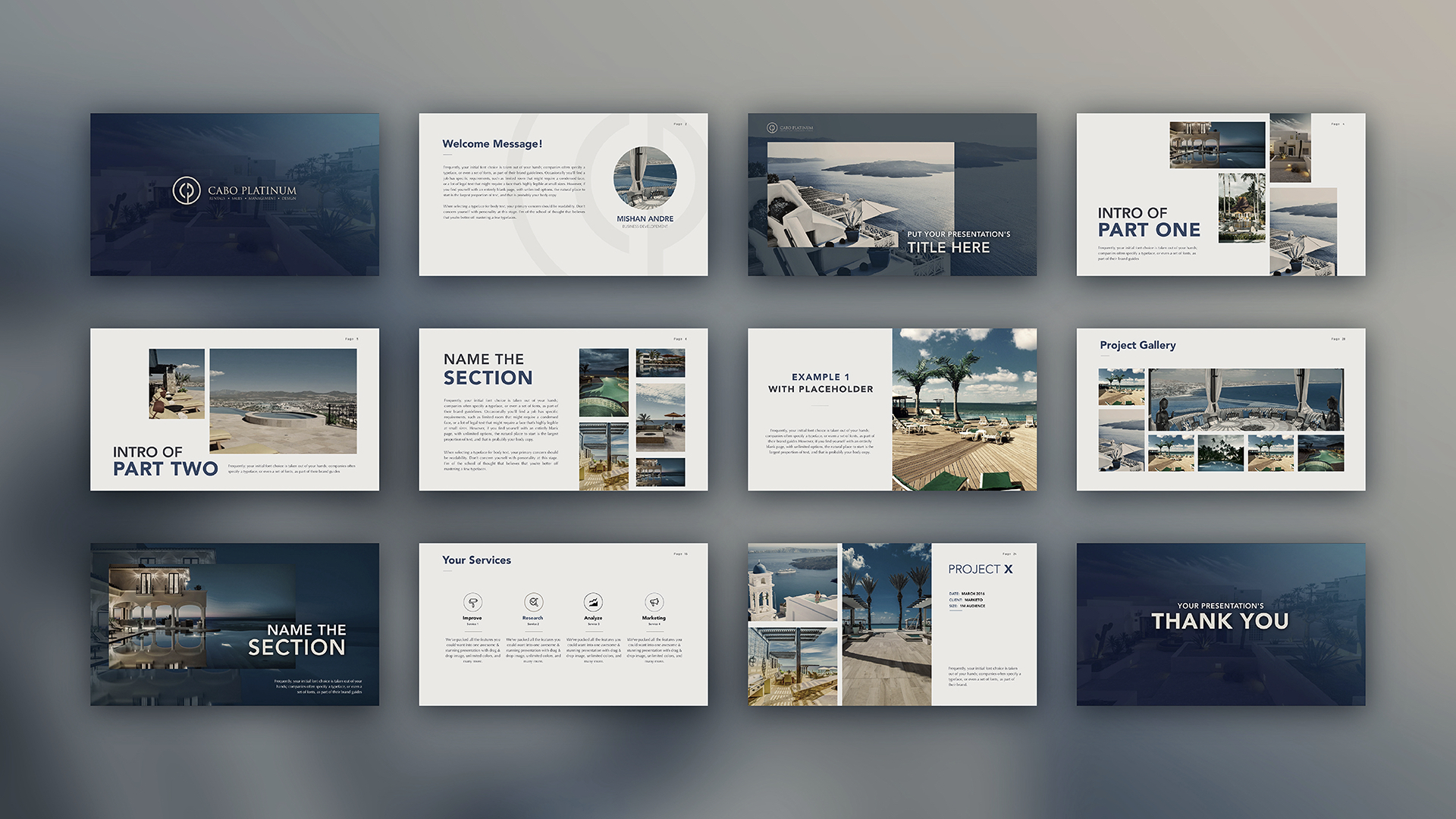This screenshot has height=819, width=1456.
Task: Click the Research service label
Action: [x=532, y=618]
